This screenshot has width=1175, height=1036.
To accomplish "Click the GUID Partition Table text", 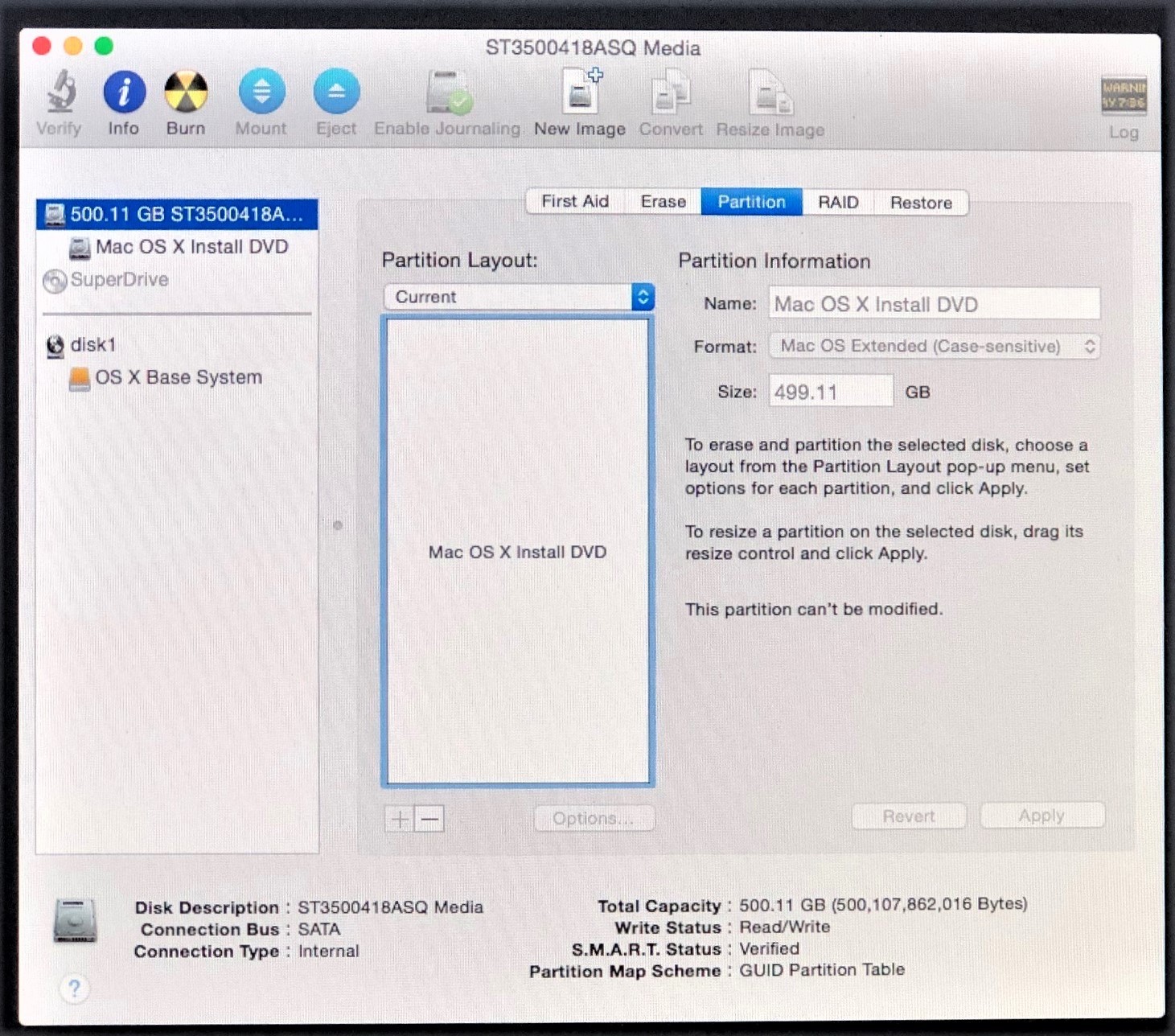I will [x=822, y=970].
